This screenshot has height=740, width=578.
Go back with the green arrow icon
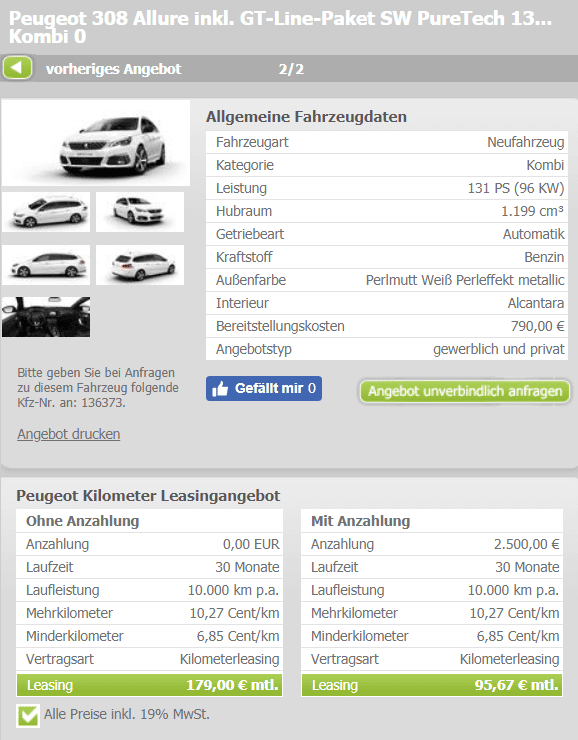coord(17,68)
